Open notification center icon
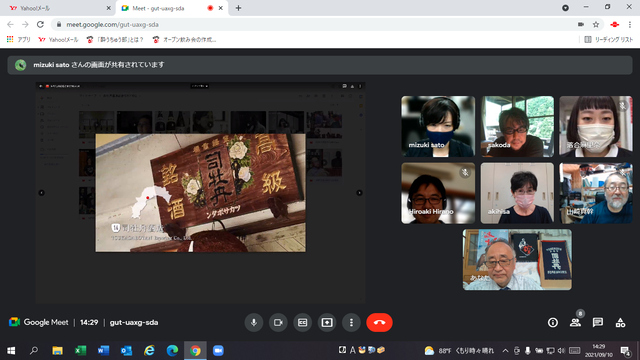 point(625,351)
